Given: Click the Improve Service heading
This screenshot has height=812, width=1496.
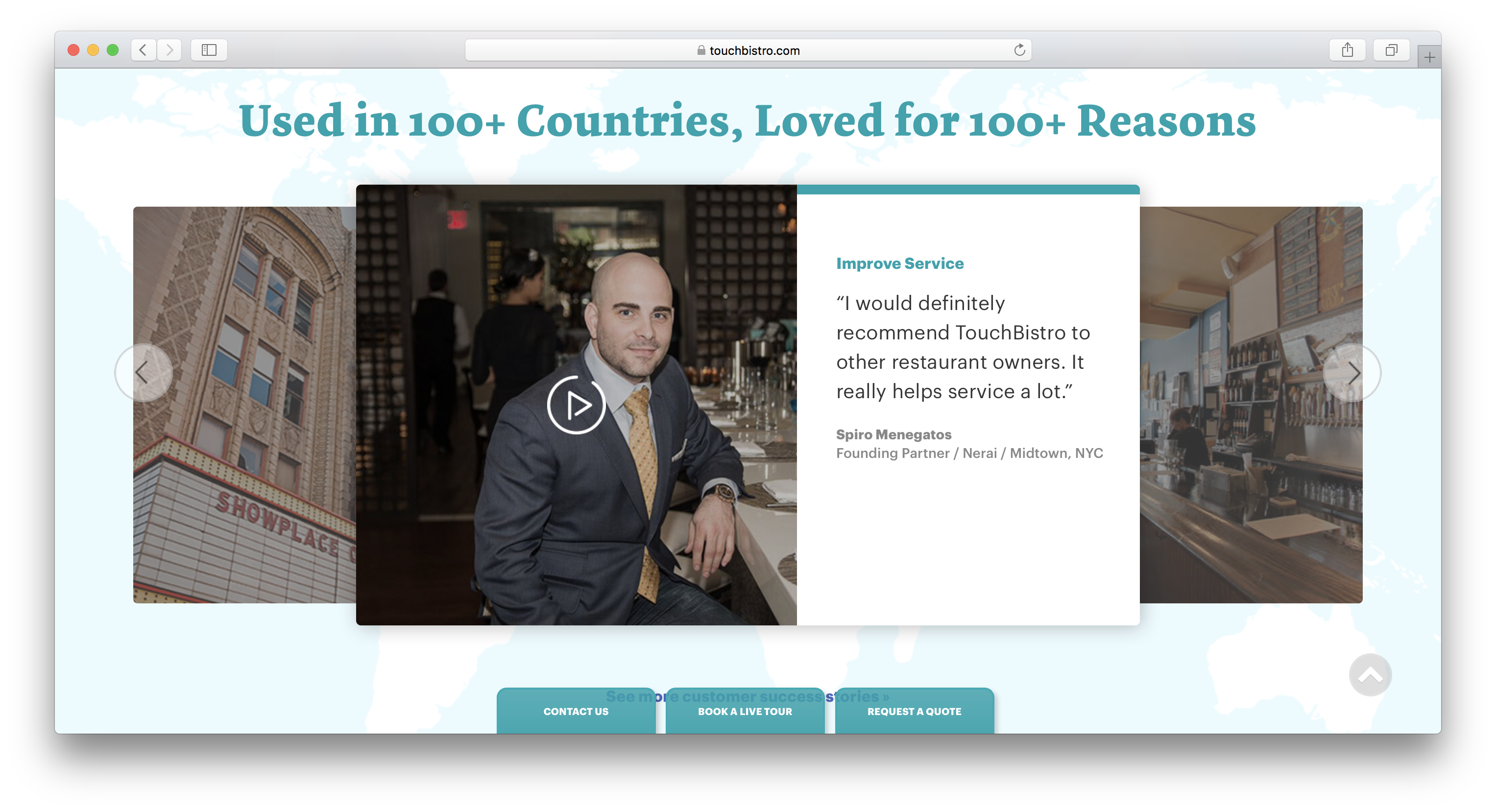Looking at the screenshot, I should tap(899, 263).
